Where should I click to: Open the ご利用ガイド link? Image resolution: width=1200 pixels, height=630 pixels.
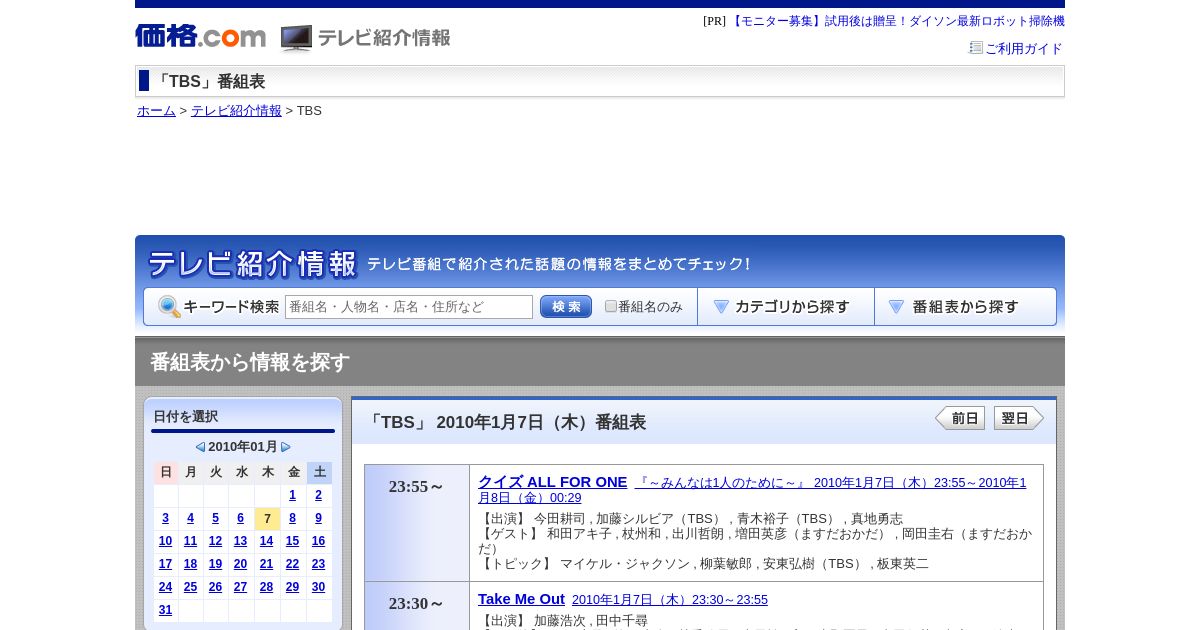[1023, 48]
